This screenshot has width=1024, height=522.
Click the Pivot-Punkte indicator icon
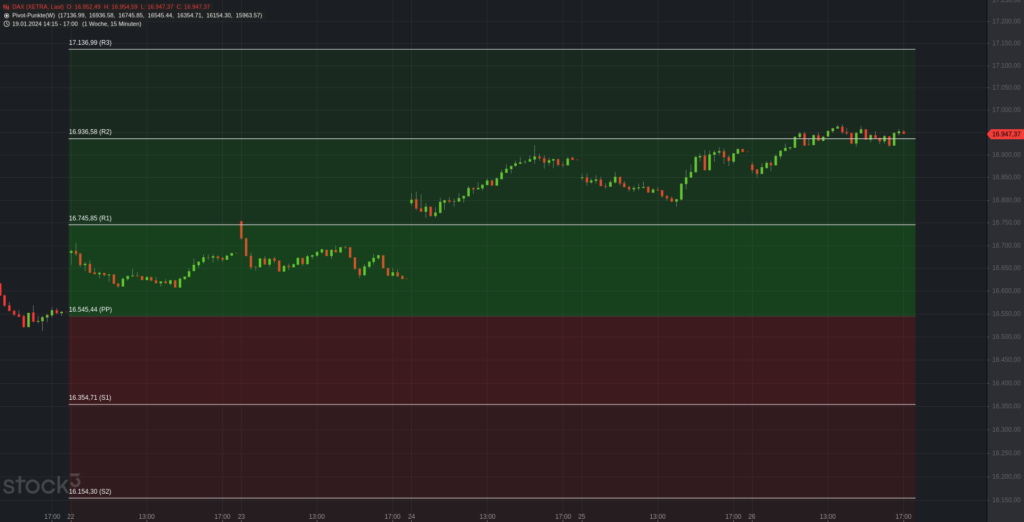click(6, 15)
